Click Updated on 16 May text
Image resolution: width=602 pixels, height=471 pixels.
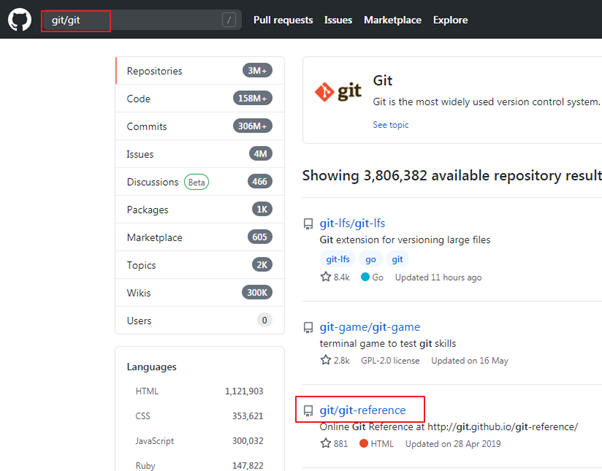coord(470,360)
